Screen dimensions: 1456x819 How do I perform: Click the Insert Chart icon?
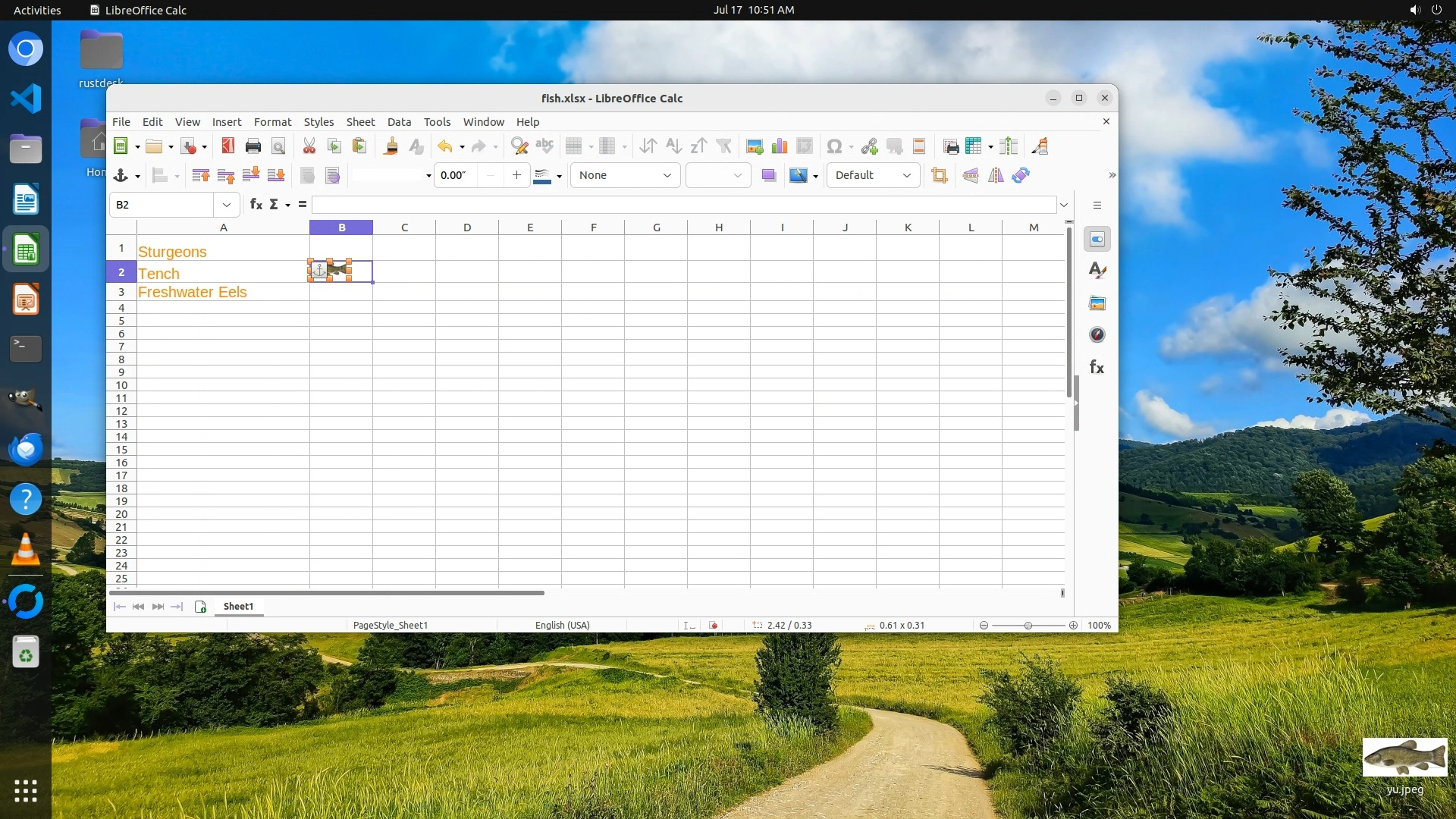pyautogui.click(x=779, y=146)
